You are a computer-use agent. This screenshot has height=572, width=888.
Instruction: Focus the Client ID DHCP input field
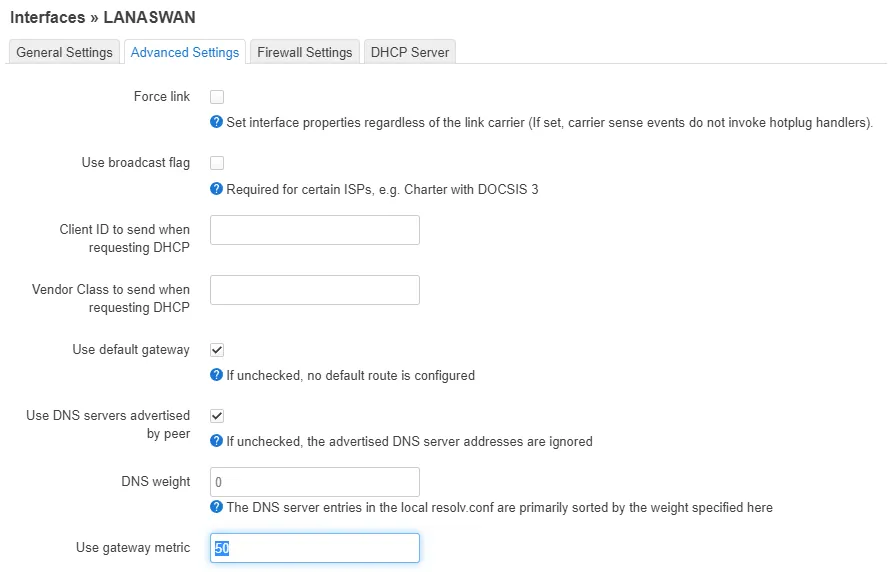click(315, 230)
